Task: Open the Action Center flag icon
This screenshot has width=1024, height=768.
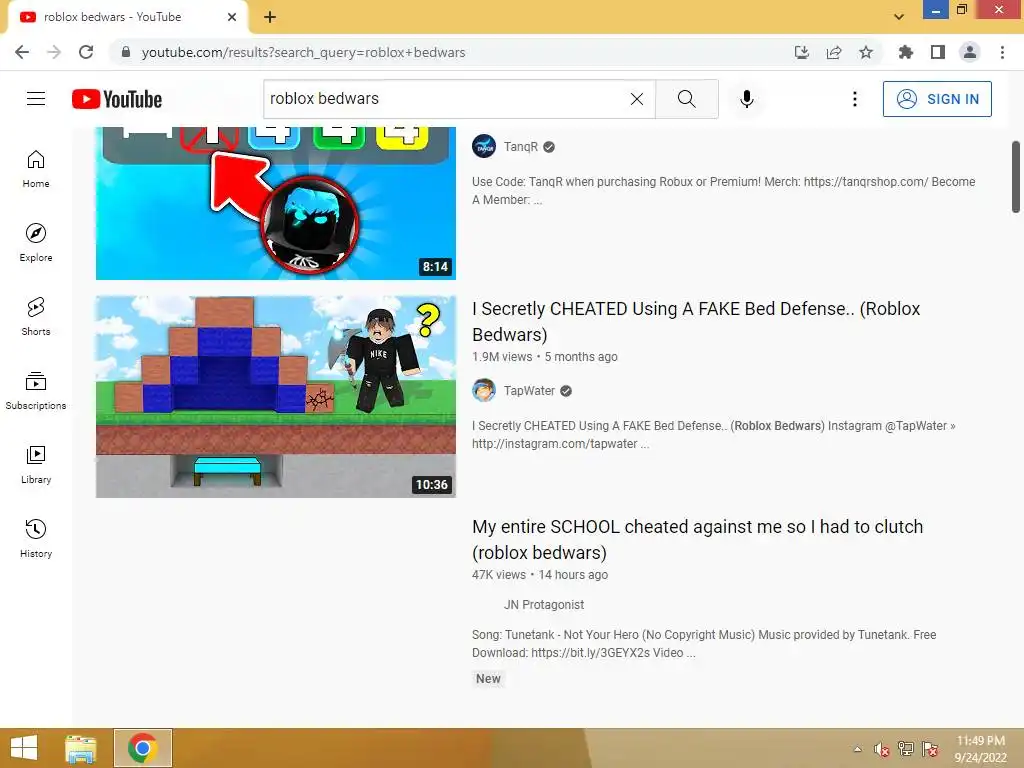Action: coord(930,749)
